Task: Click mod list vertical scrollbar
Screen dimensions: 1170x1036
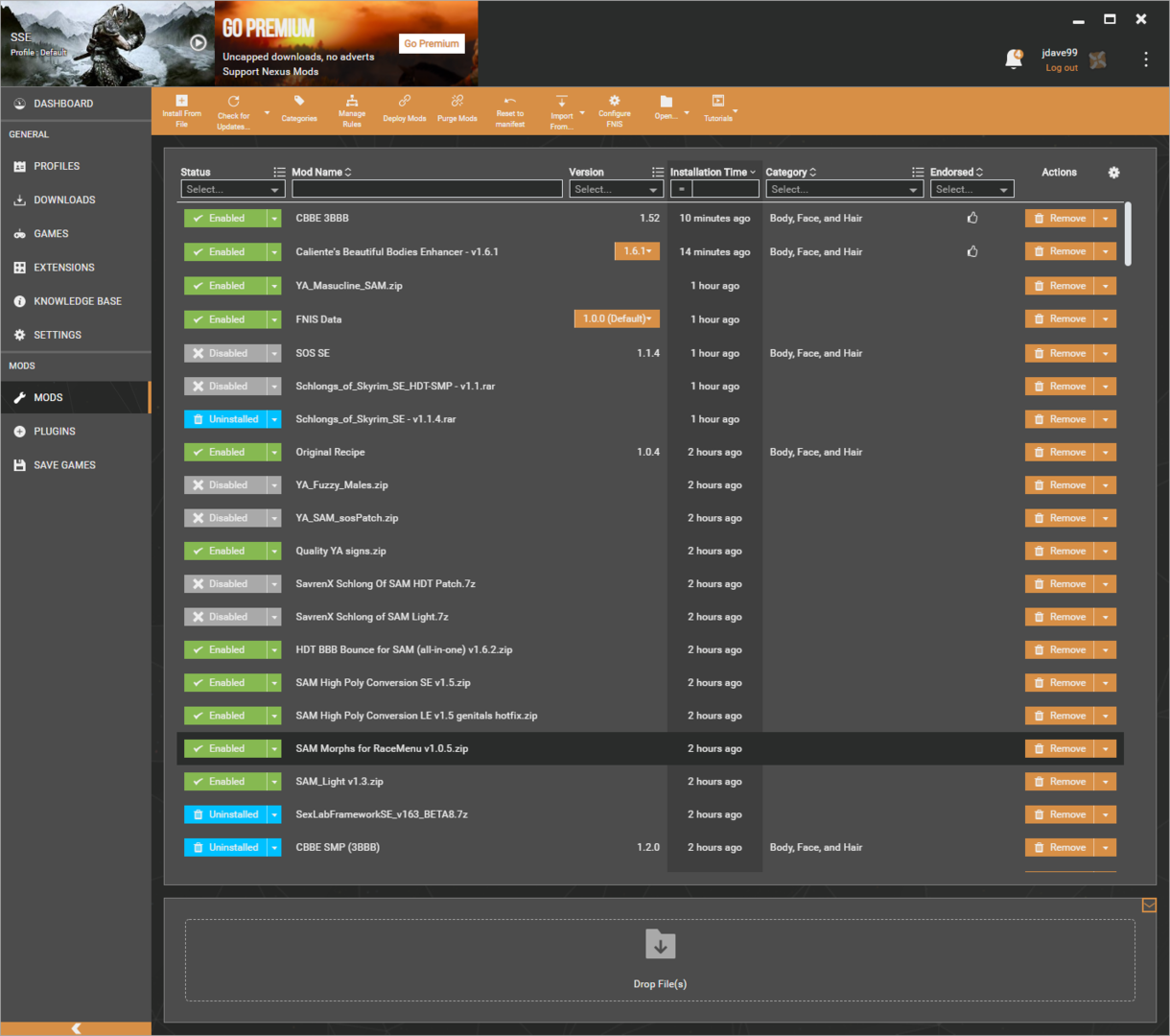Action: (1128, 234)
